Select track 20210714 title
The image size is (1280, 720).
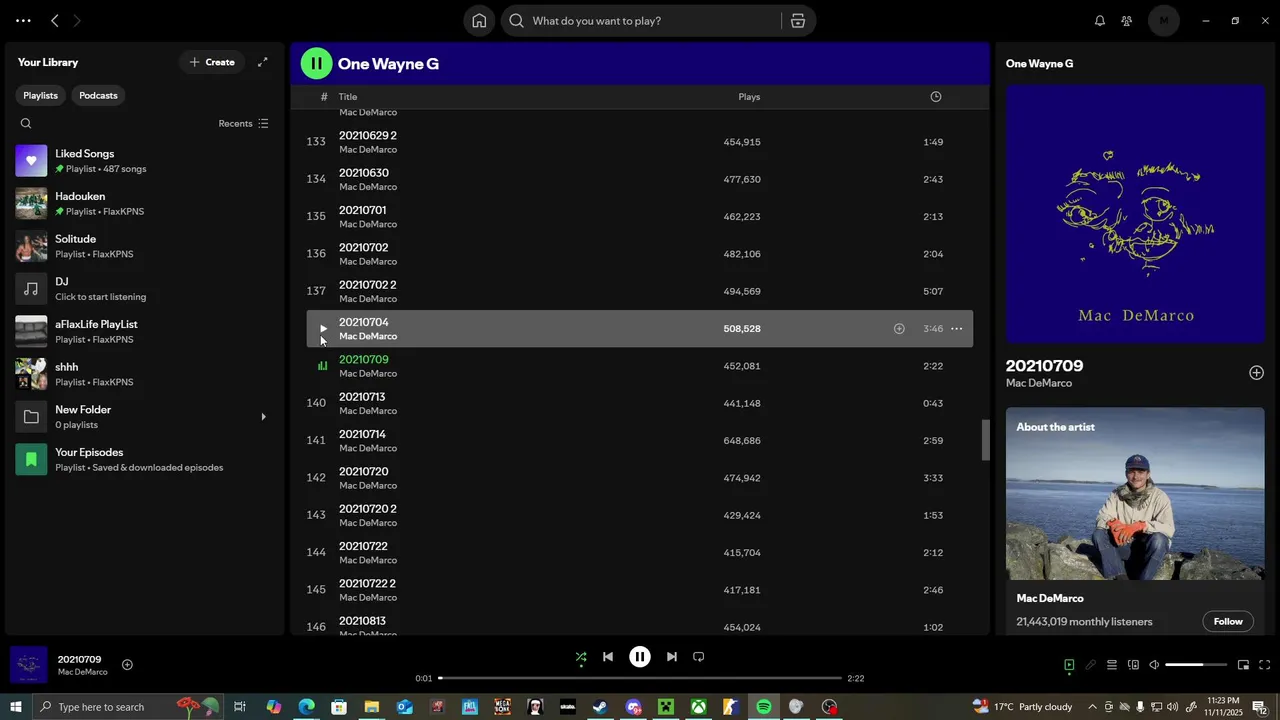click(x=362, y=434)
